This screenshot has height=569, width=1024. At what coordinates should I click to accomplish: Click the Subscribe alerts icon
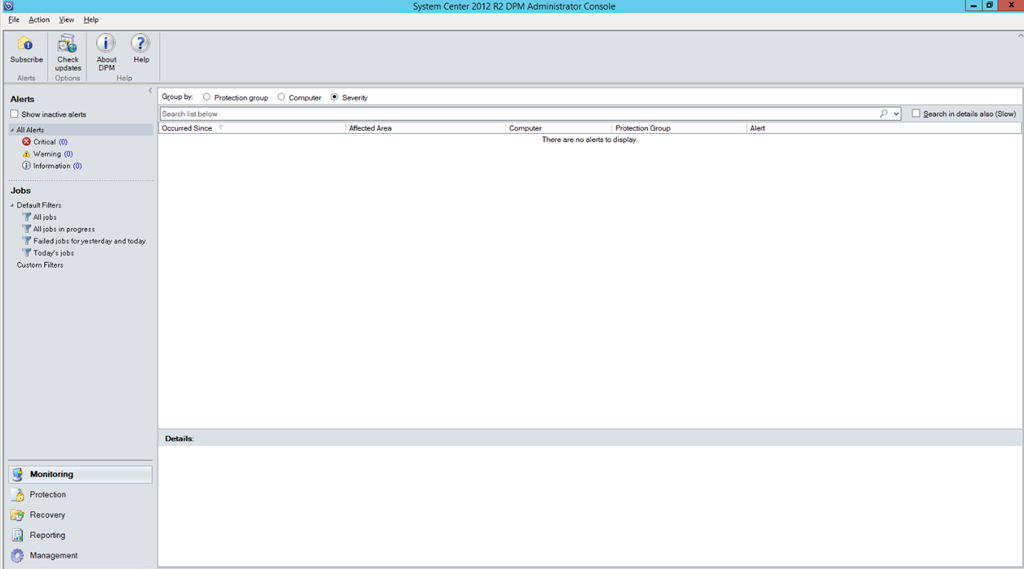point(26,45)
